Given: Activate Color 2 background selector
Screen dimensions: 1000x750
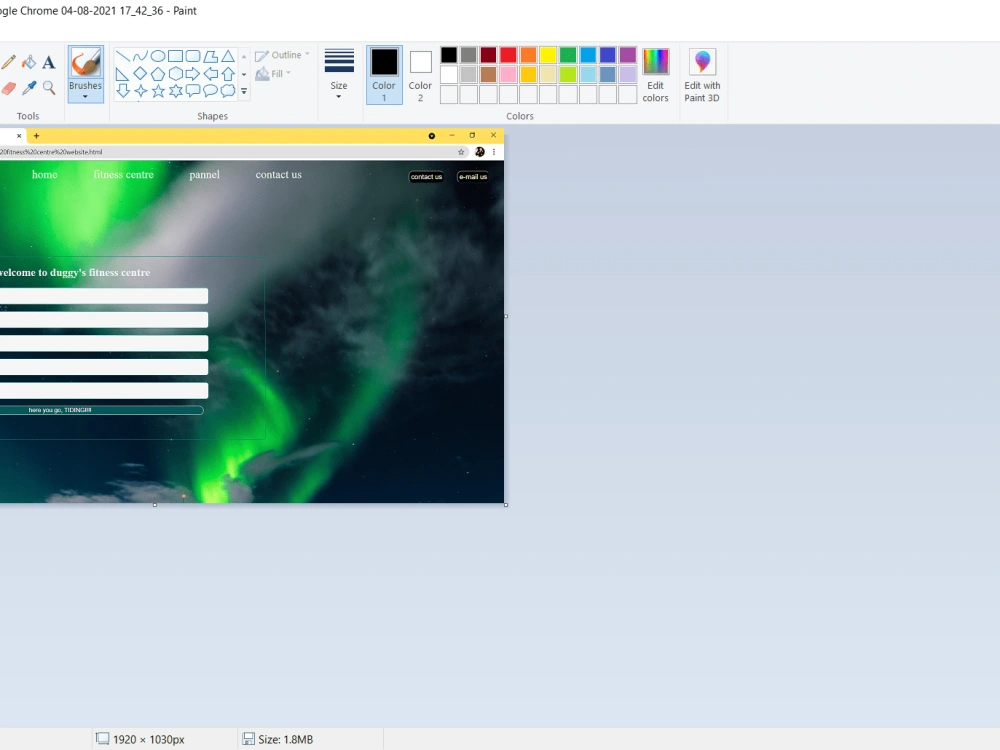Looking at the screenshot, I should [420, 75].
